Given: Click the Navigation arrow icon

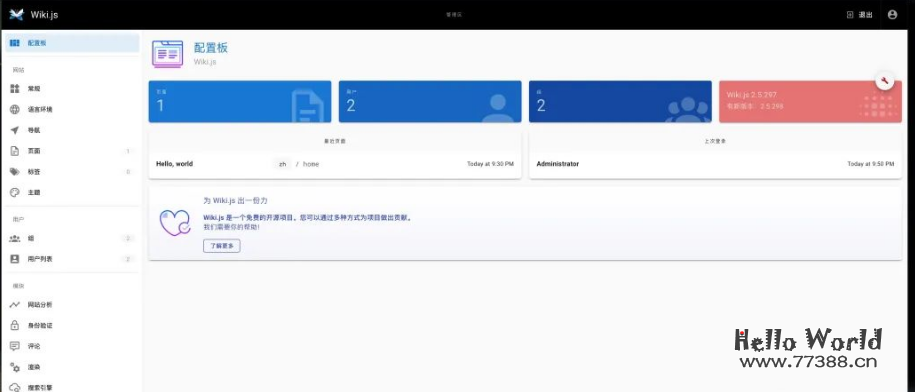Looking at the screenshot, I should pyautogui.click(x=15, y=130).
